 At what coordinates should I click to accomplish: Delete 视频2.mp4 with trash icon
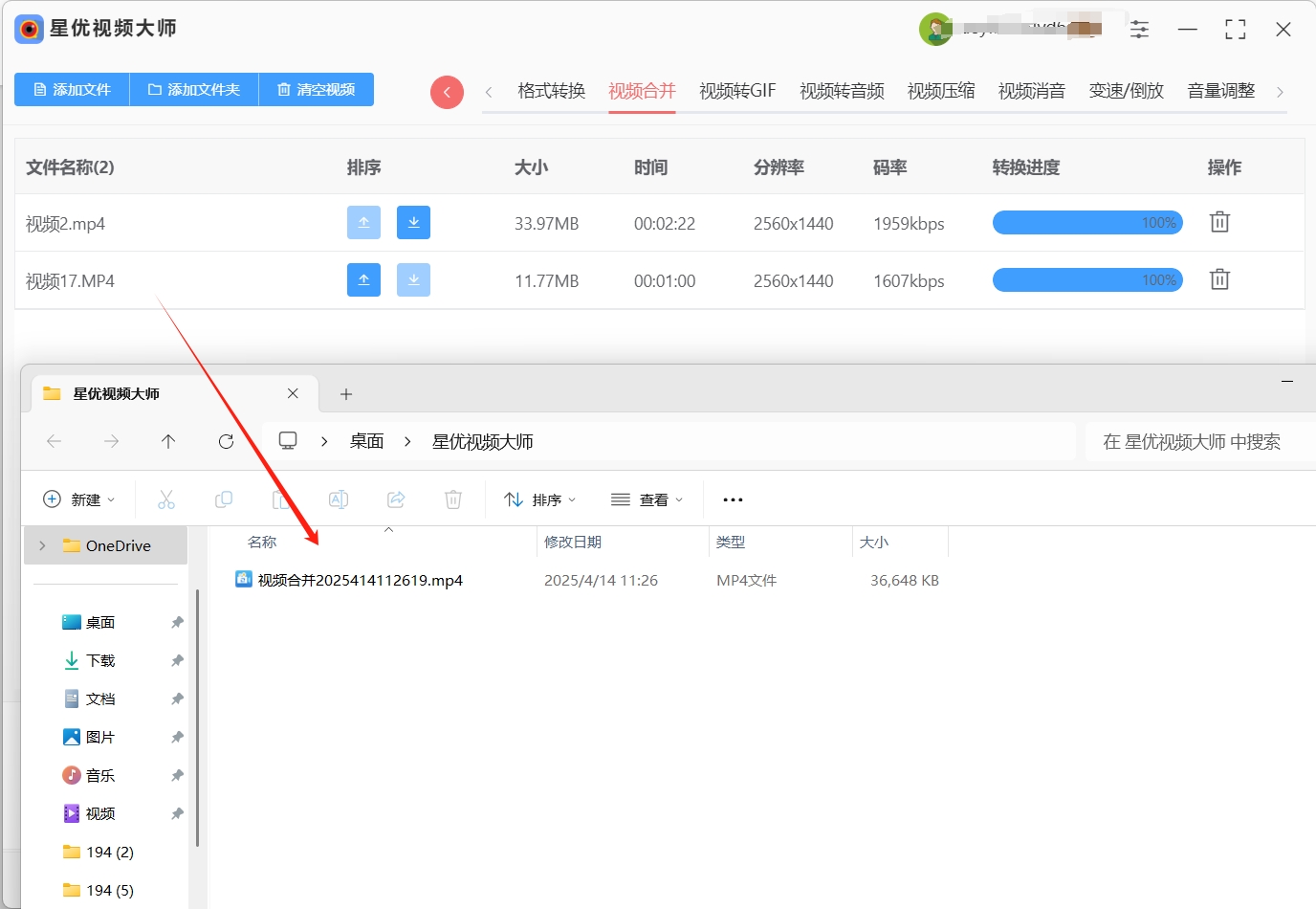(1219, 222)
